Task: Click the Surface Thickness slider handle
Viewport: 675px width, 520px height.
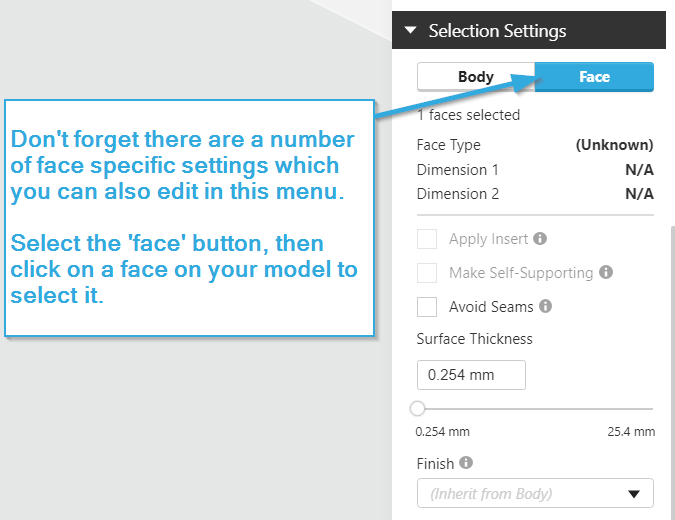Action: 418,408
